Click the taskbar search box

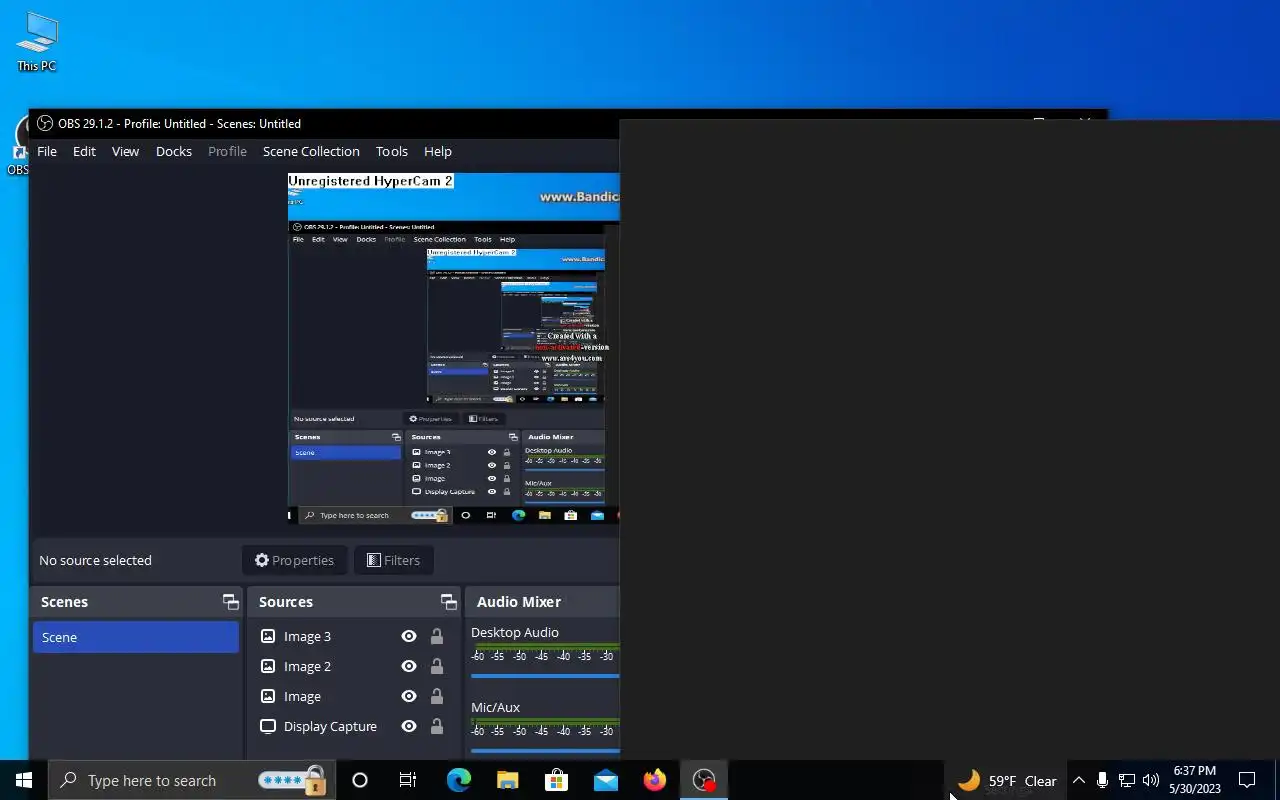click(190, 780)
